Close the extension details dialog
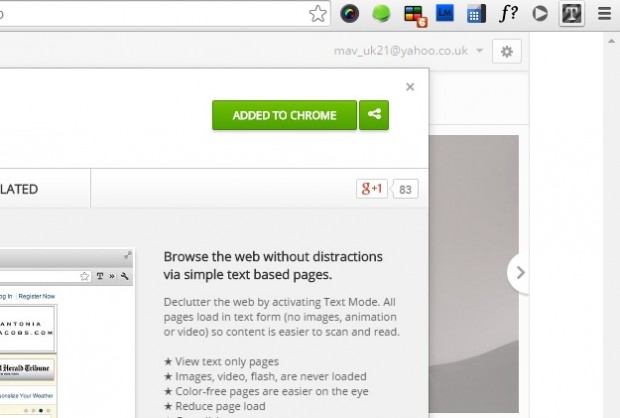 [410, 87]
